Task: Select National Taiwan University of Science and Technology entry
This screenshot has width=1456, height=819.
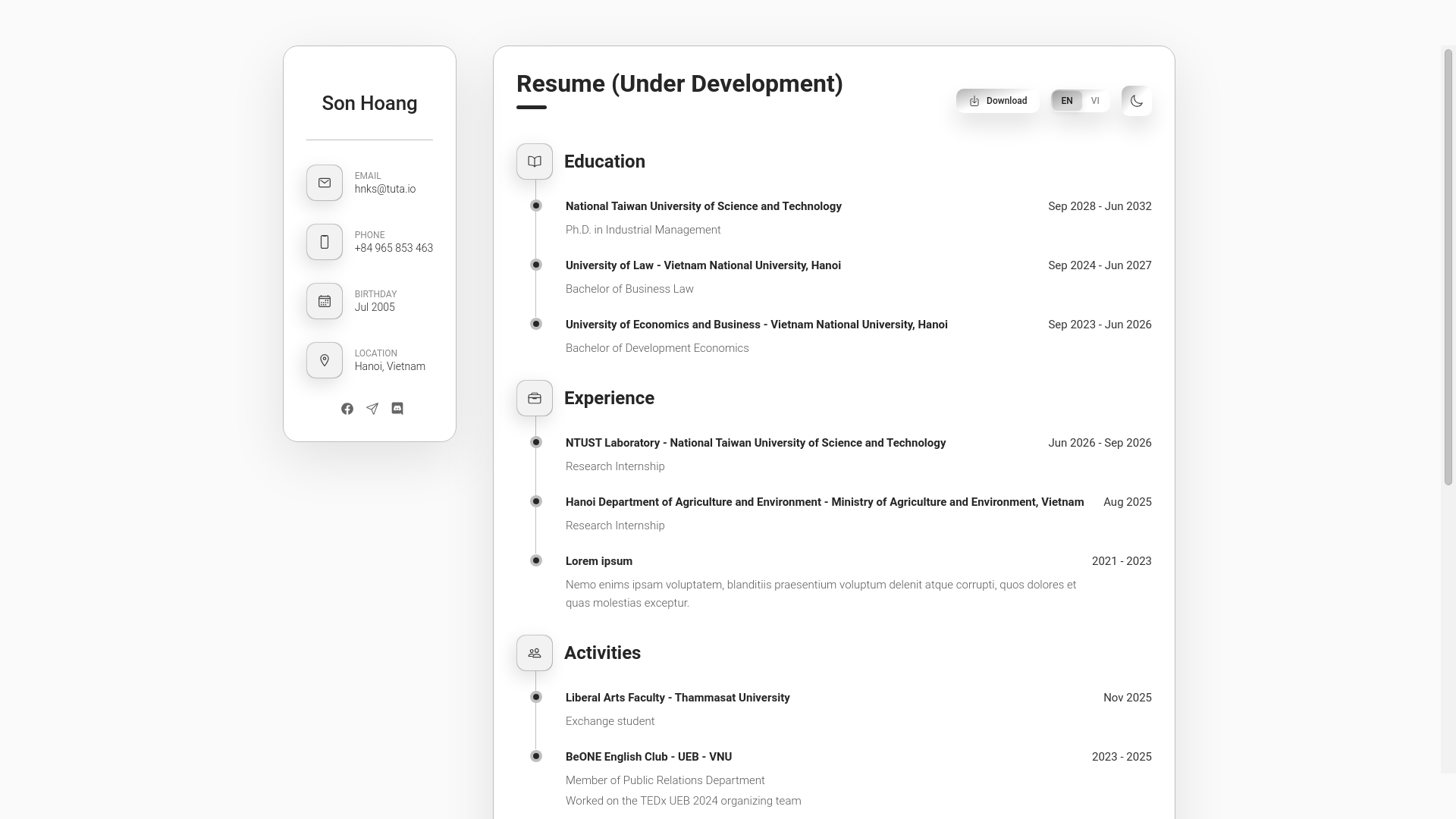Action: (x=704, y=206)
